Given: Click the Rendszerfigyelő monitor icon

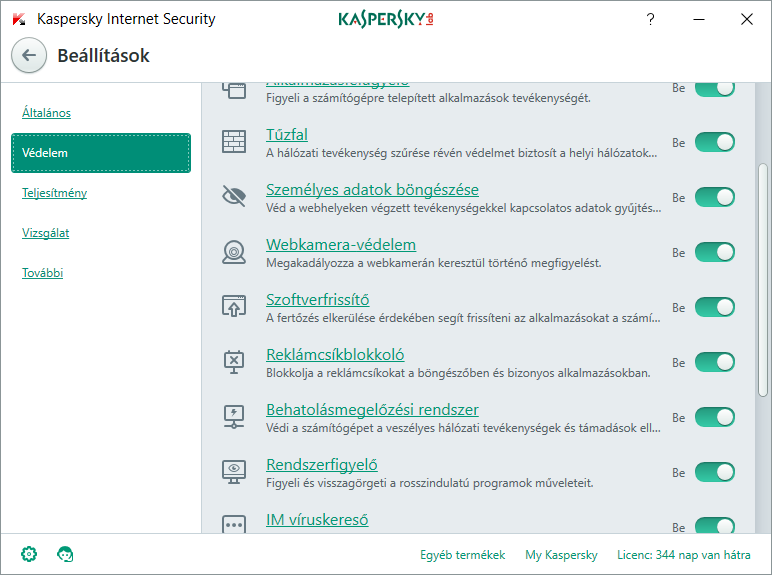Looking at the screenshot, I should click(x=234, y=472).
